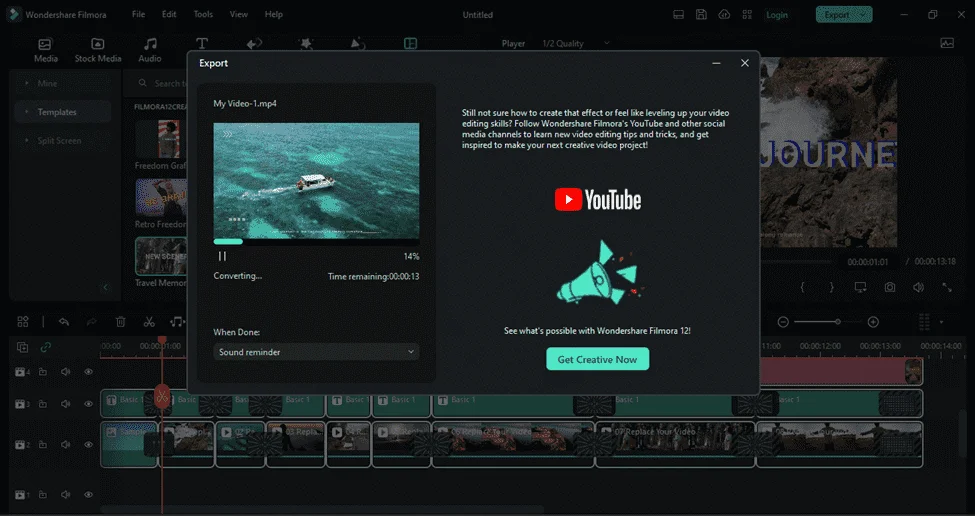Collapse the left sidebar panel arrow
Viewport: 975px width, 516px height.
105,287
